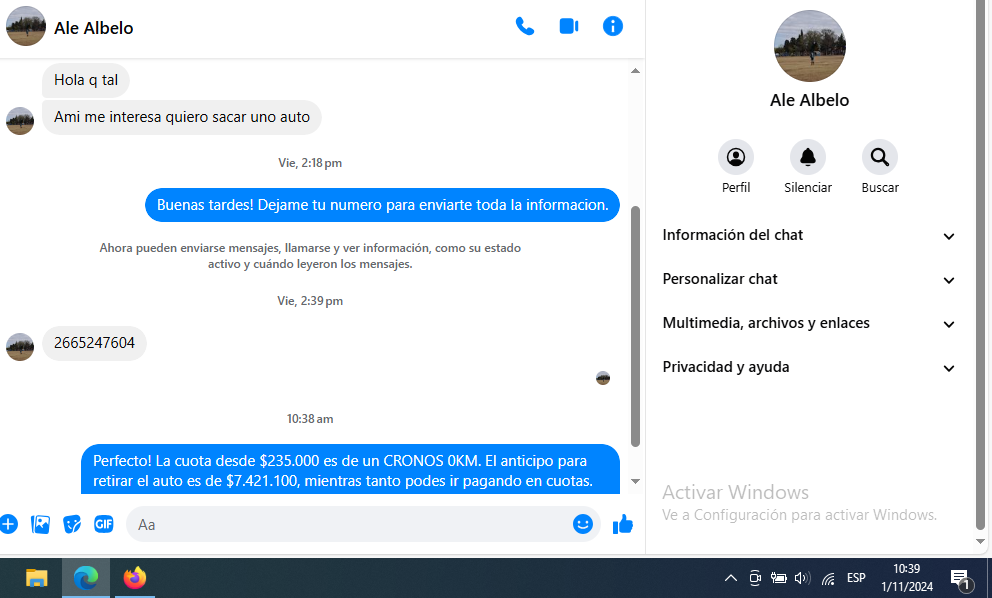The image size is (992, 598).
Task: Start a voice call with Ale Albelo
Action: pos(524,26)
